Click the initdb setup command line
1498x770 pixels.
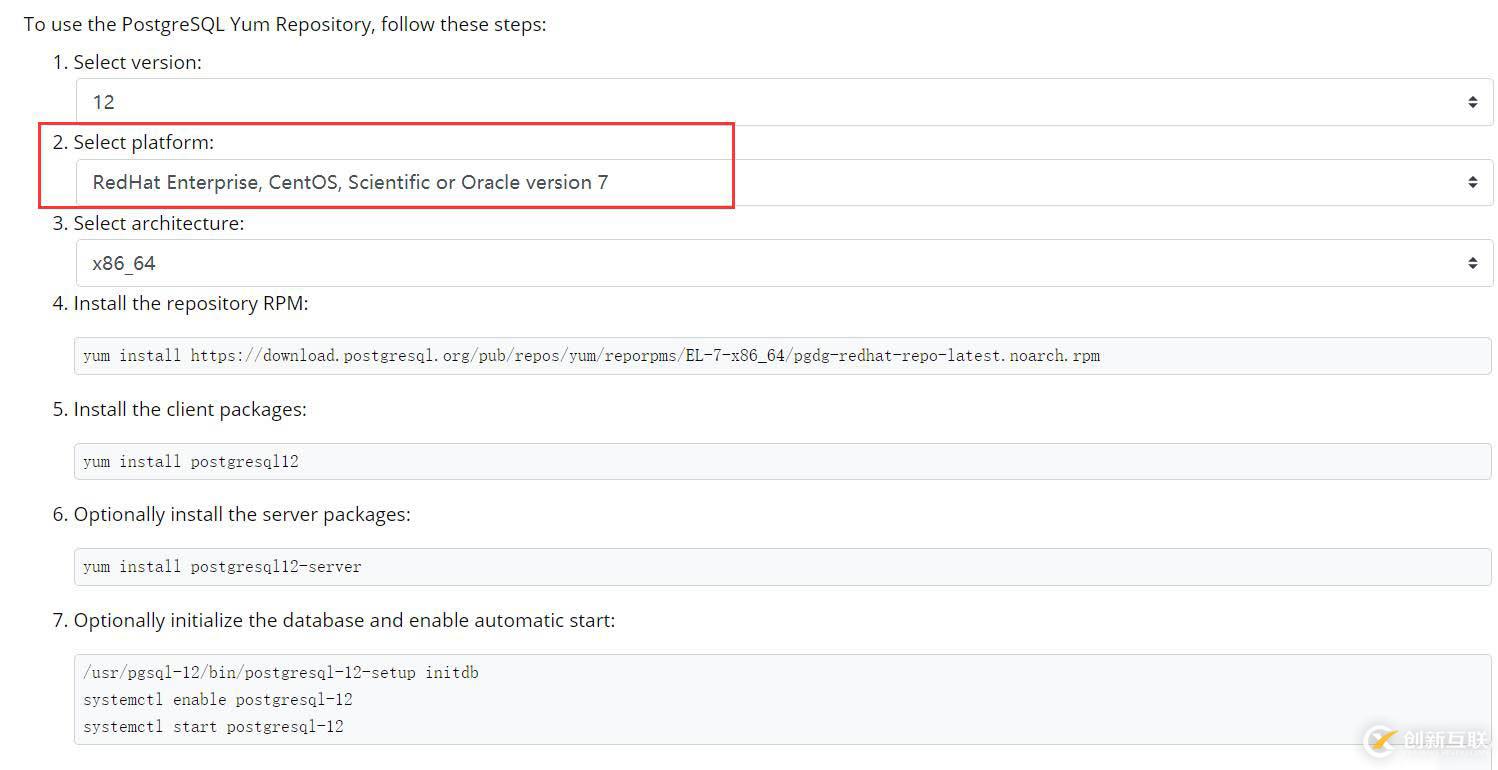[281, 673]
